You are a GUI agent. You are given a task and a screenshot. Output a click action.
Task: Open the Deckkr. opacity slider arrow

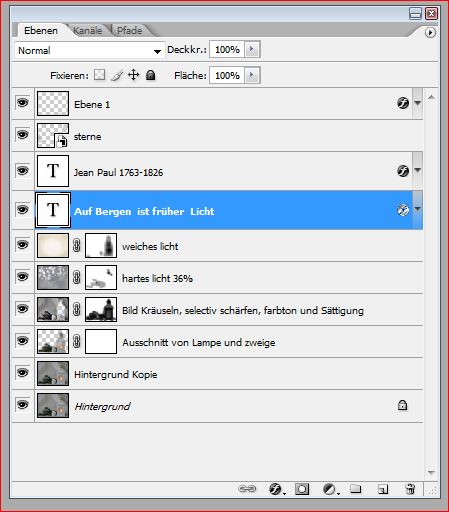(252, 49)
